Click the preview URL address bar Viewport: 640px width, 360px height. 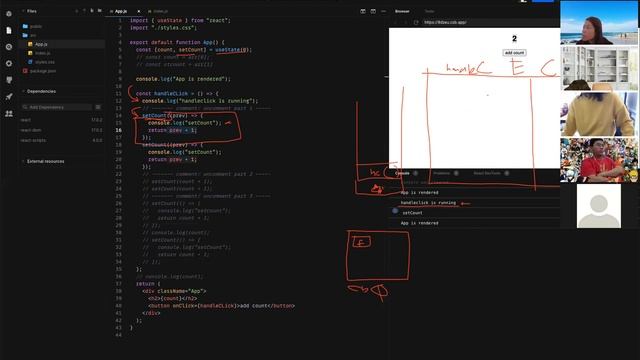click(490, 22)
